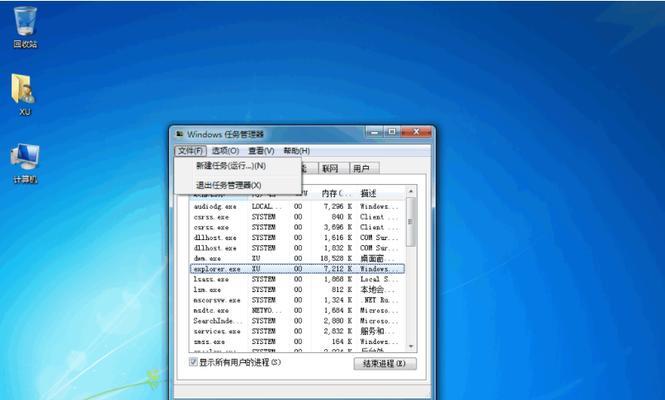Click the 7,212 K memory value
The image size is (665, 400).
click(x=338, y=269)
